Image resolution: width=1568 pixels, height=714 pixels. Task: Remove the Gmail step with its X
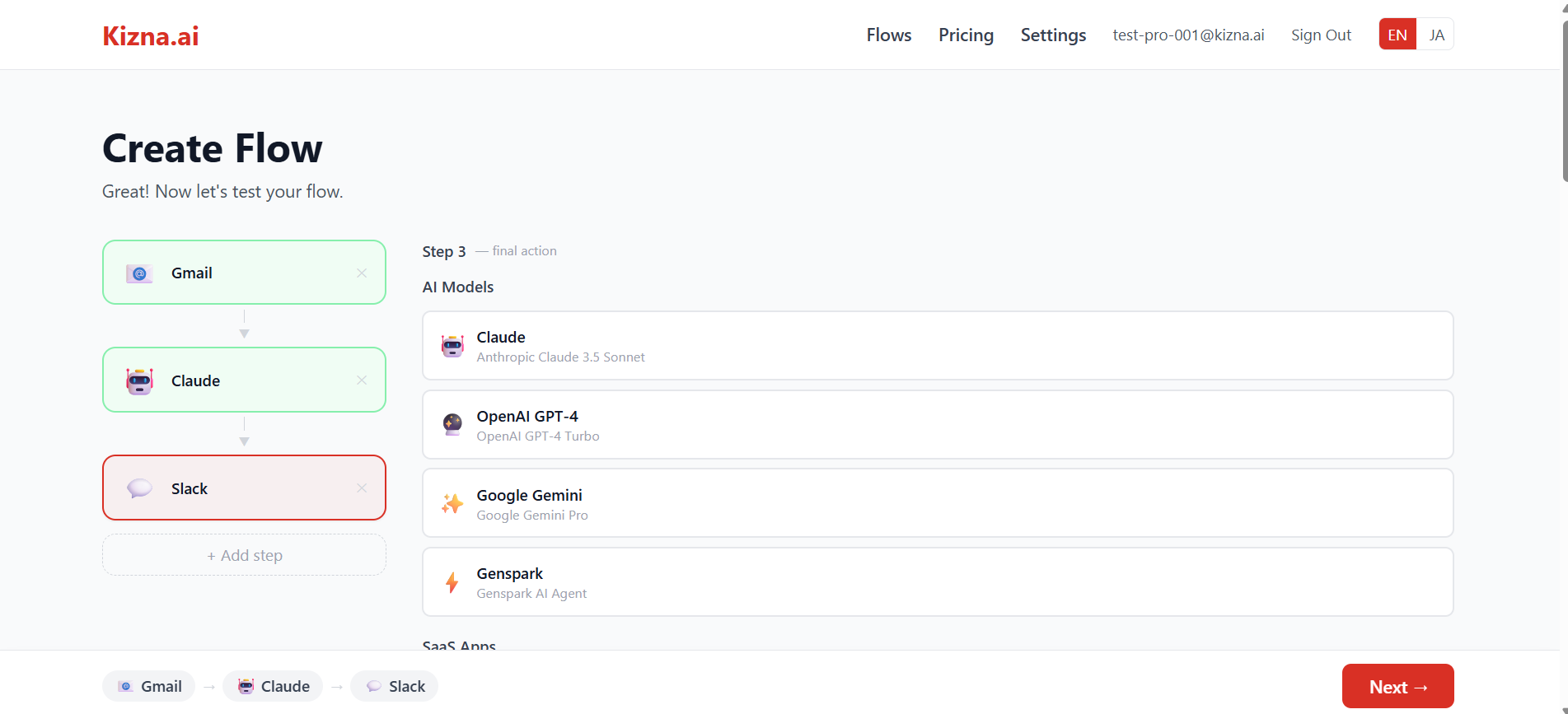362,273
